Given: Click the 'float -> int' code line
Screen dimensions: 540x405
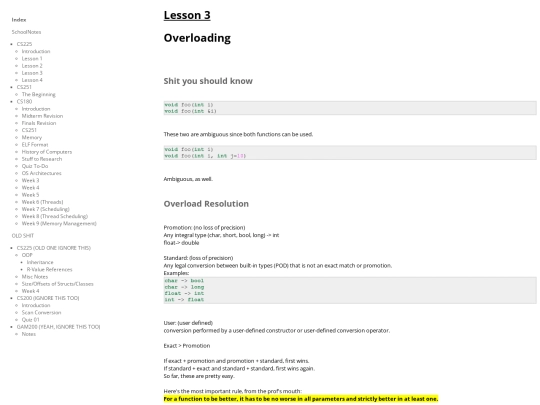Looking at the screenshot, I should [184, 293].
